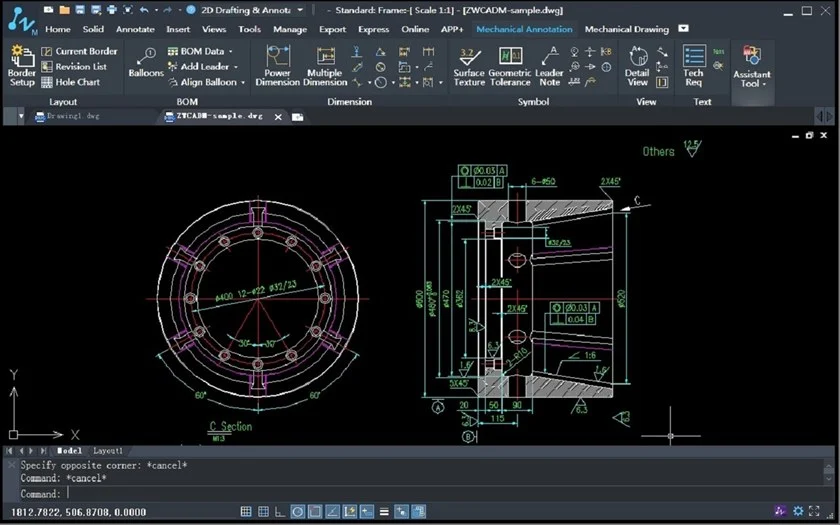Viewport: 840px width, 525px height.
Task: Activate Multiple Dimension tool
Action: (x=325, y=66)
